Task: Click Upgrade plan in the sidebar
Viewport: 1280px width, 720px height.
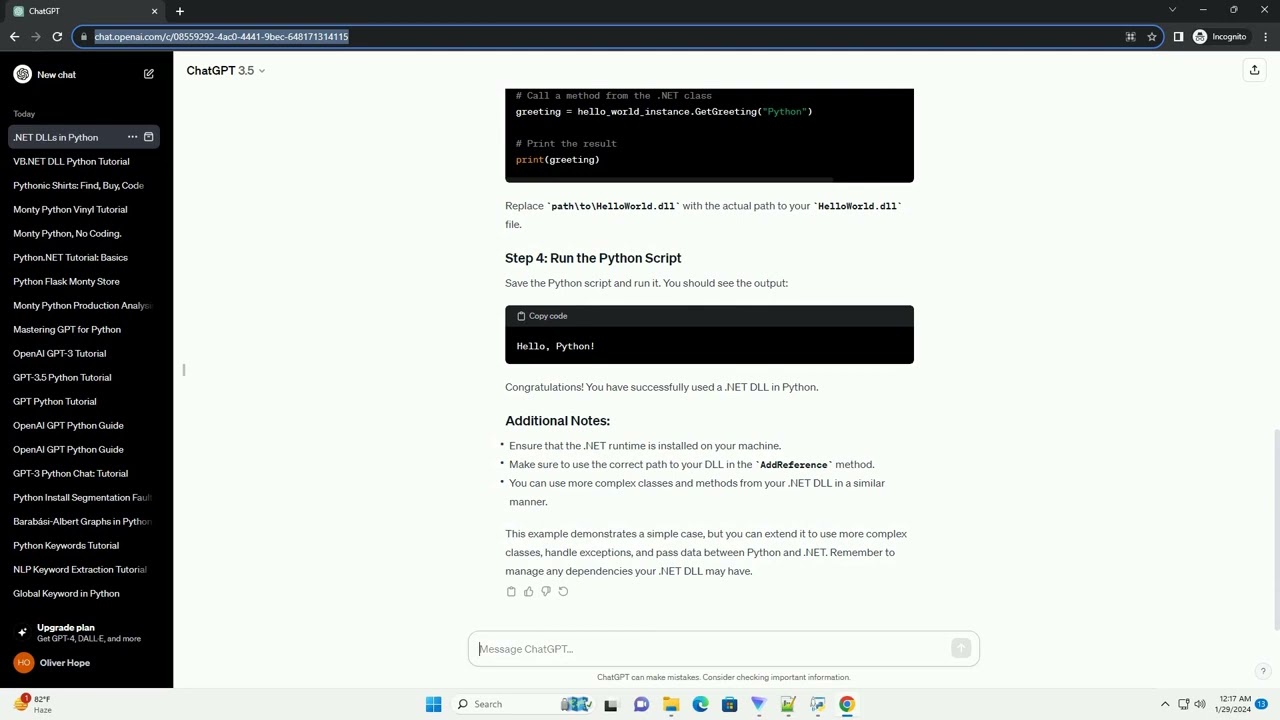Action: tap(86, 632)
